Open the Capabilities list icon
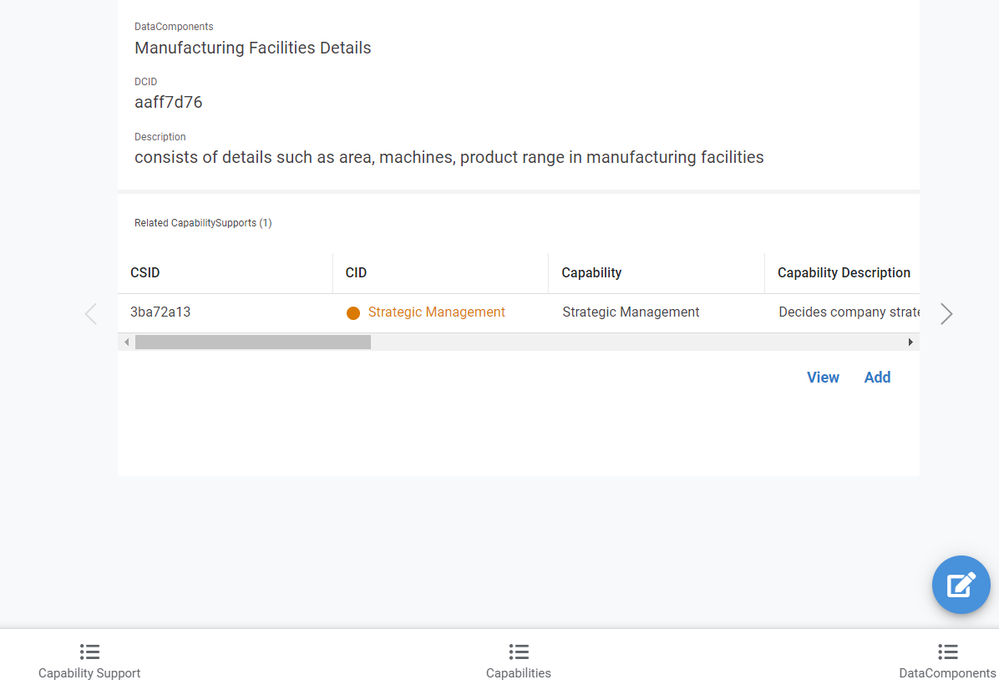 click(x=519, y=652)
